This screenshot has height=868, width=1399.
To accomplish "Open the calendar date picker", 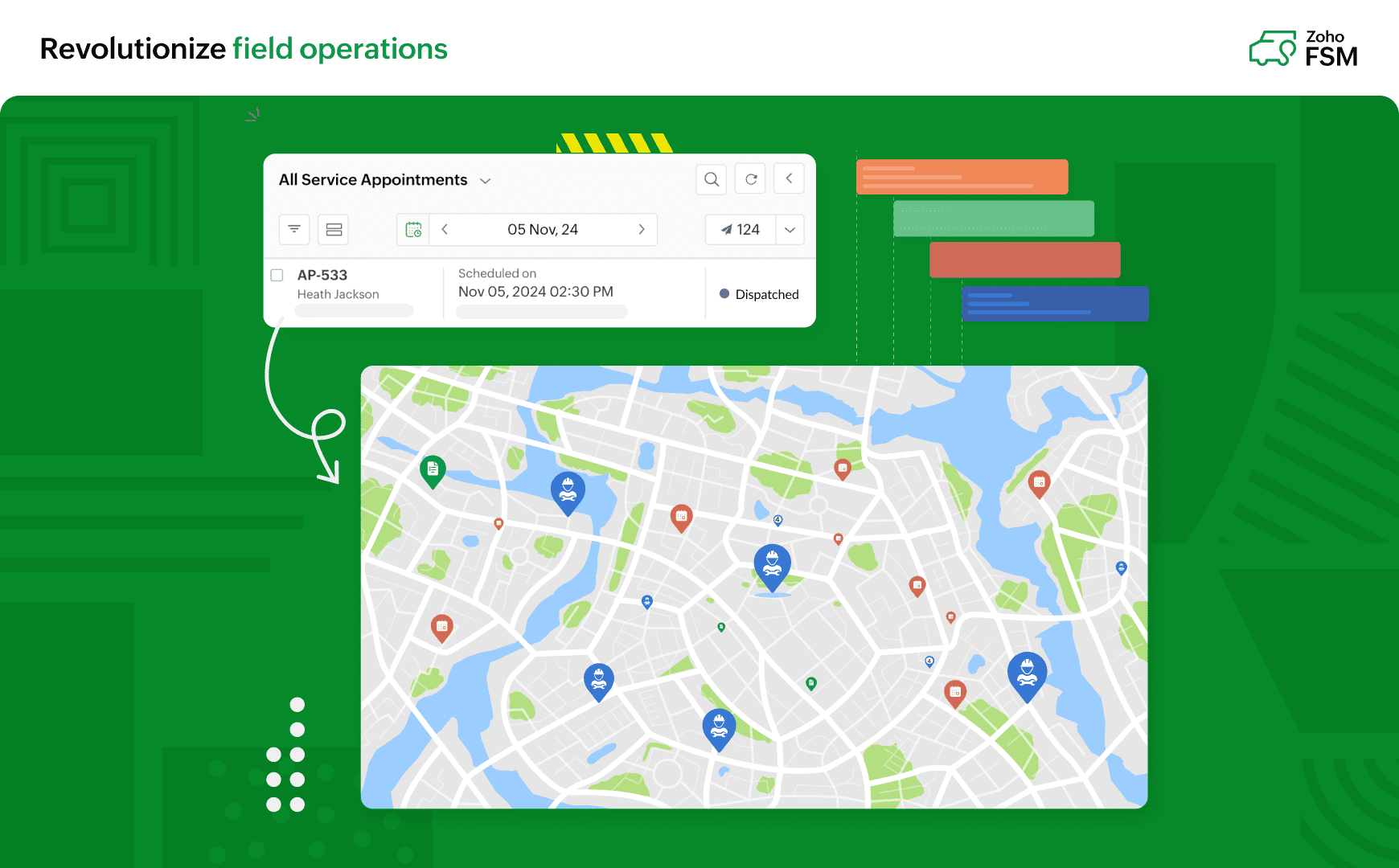I will (x=413, y=229).
